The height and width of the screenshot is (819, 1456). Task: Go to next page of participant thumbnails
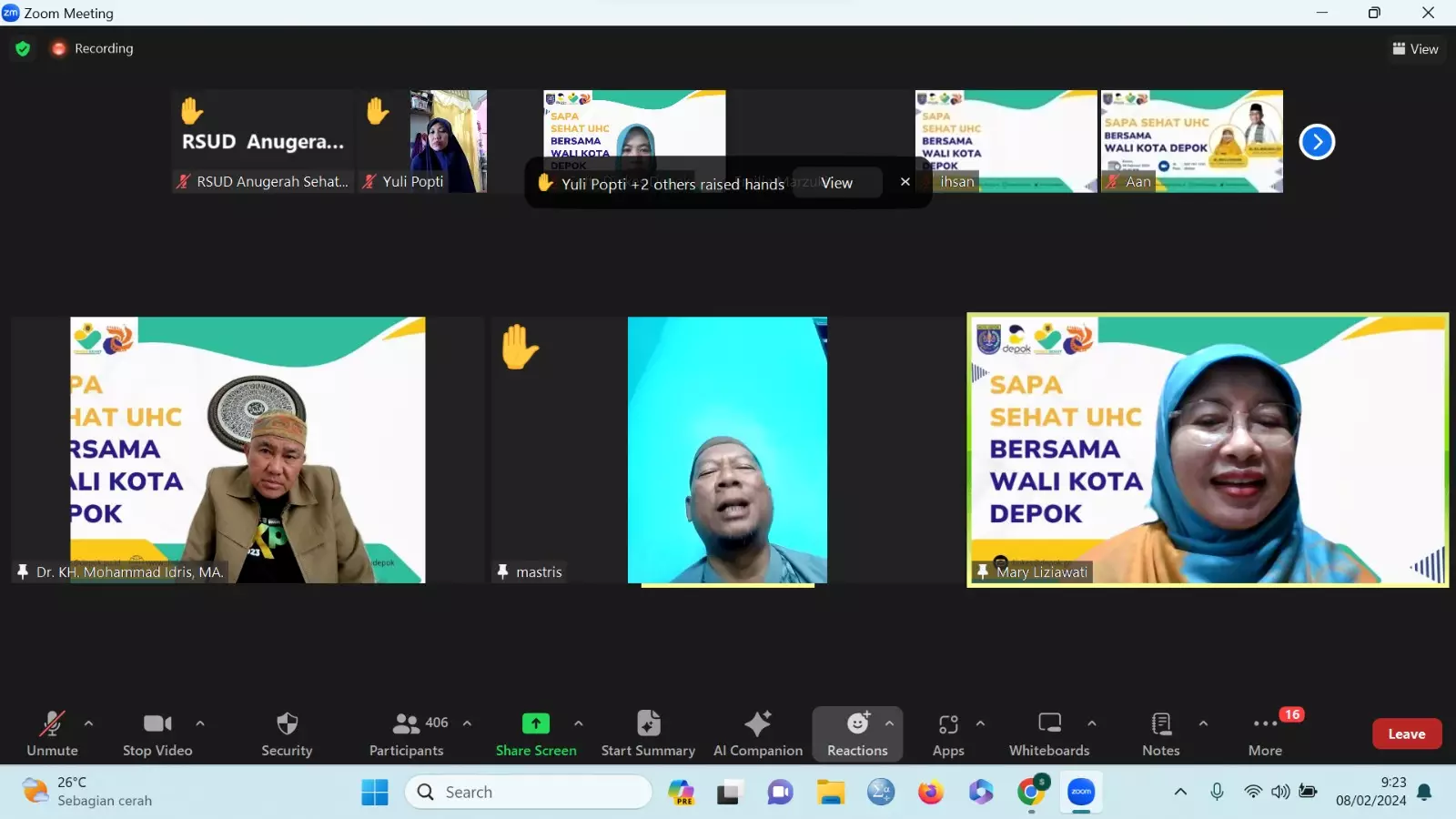coord(1317,141)
